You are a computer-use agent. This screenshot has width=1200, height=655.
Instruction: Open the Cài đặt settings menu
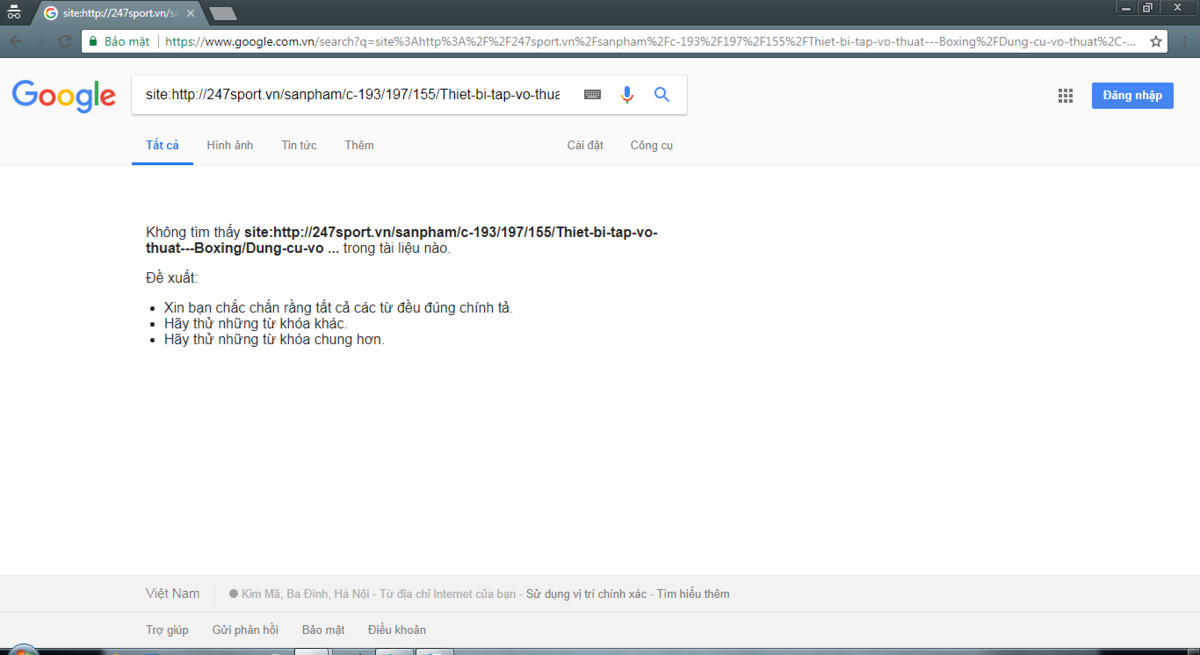tap(585, 145)
